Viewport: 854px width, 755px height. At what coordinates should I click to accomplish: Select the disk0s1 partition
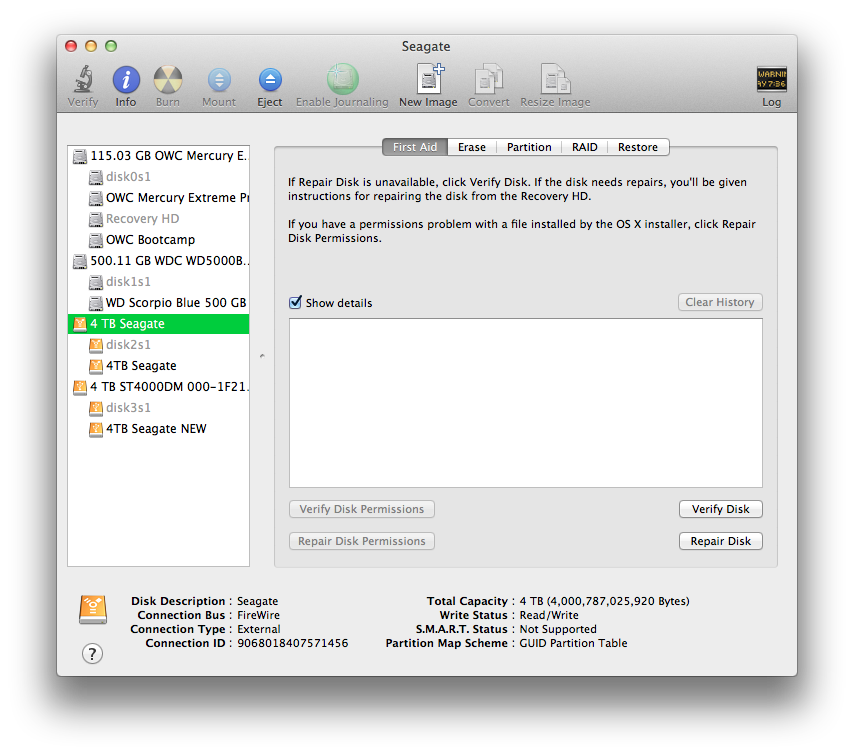point(158,177)
